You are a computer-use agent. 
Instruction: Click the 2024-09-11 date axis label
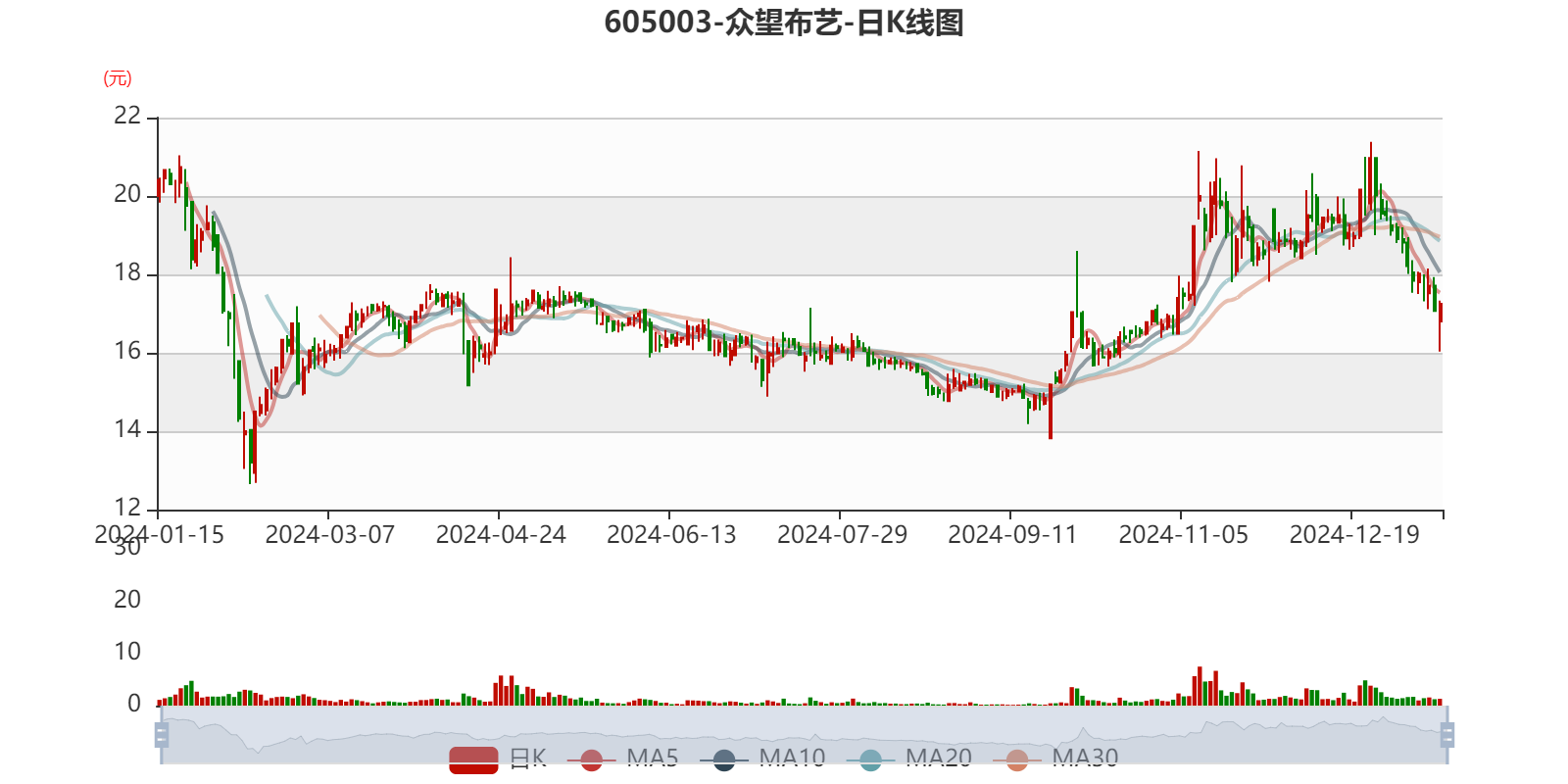[x=1012, y=535]
